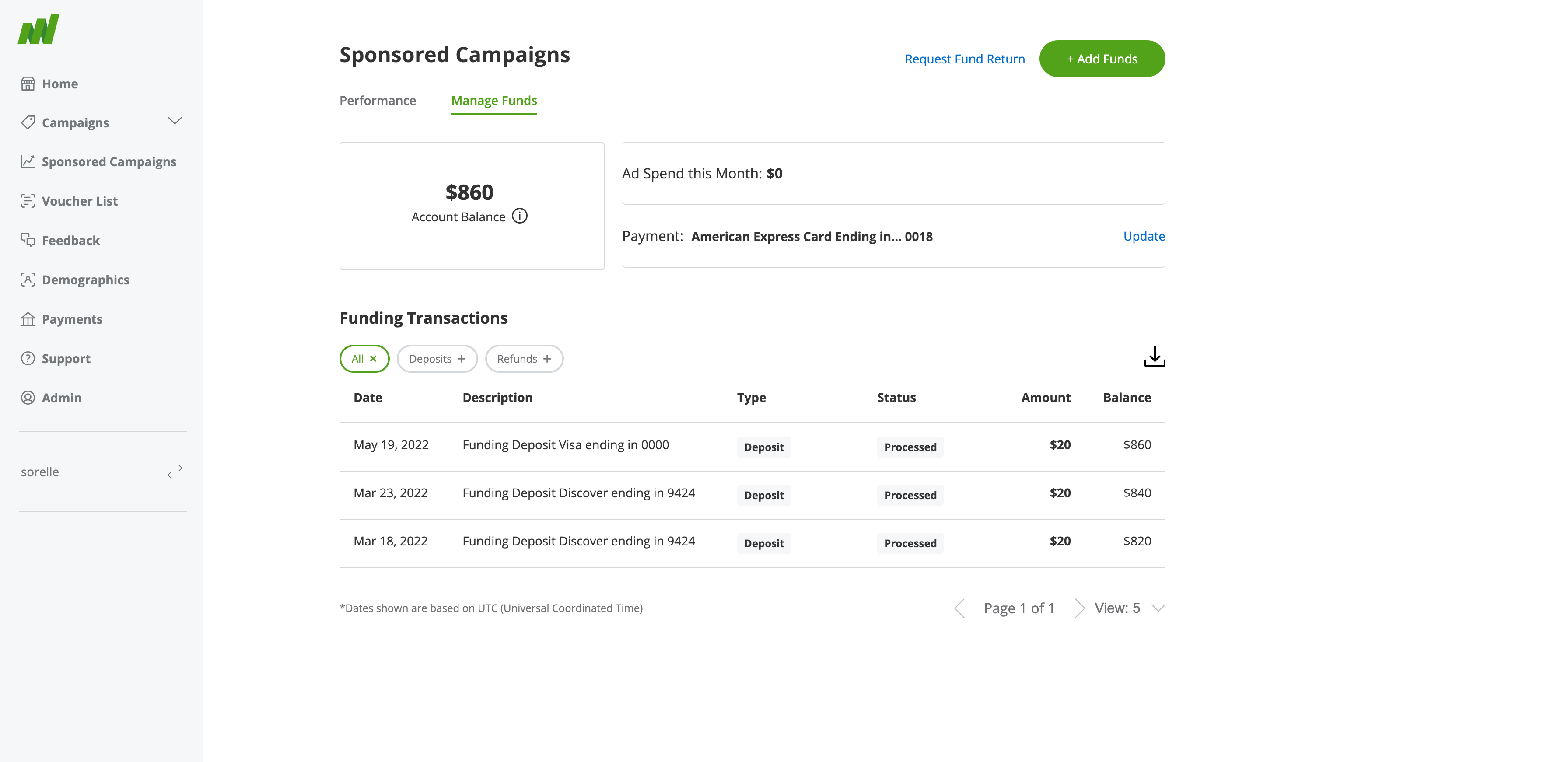Click the Campaigns tag icon
Image resolution: width=1568 pixels, height=762 pixels.
pos(28,122)
